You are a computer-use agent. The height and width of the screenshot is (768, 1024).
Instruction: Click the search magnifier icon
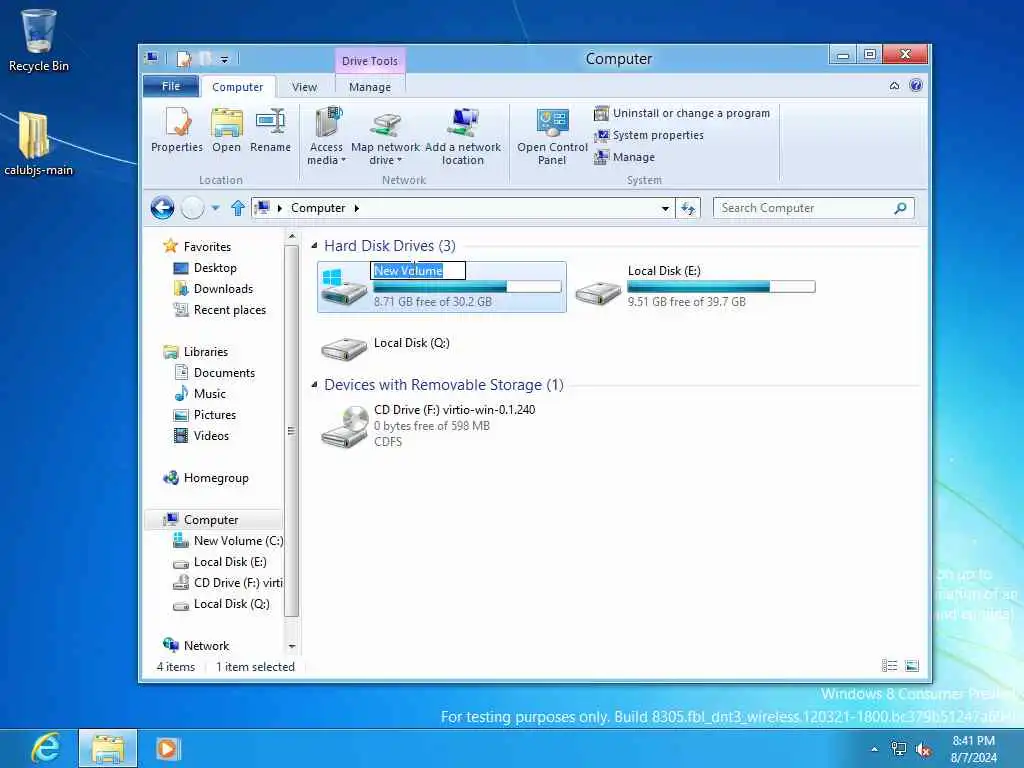[x=901, y=208]
